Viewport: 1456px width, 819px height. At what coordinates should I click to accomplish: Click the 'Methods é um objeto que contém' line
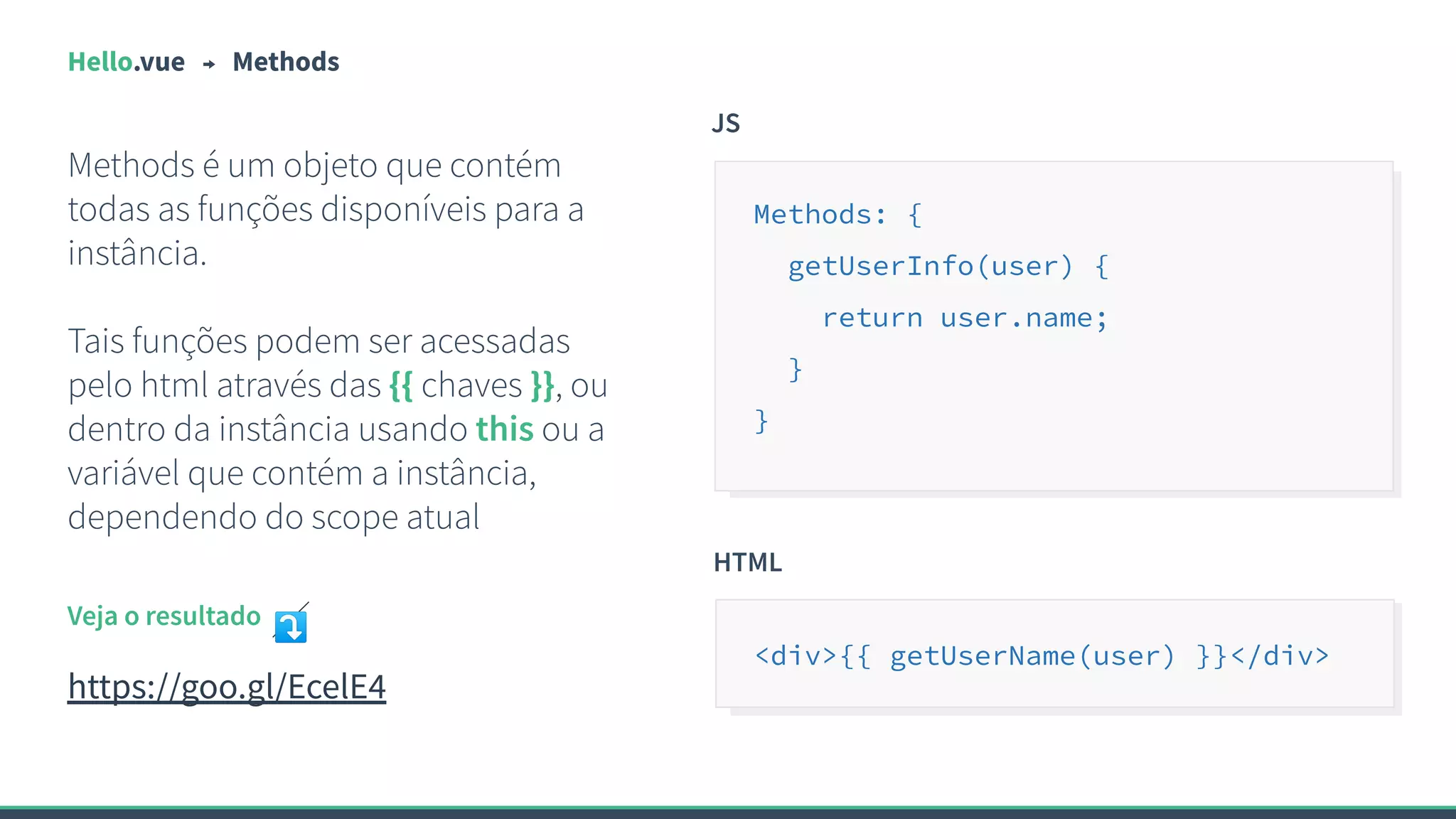click(x=315, y=166)
